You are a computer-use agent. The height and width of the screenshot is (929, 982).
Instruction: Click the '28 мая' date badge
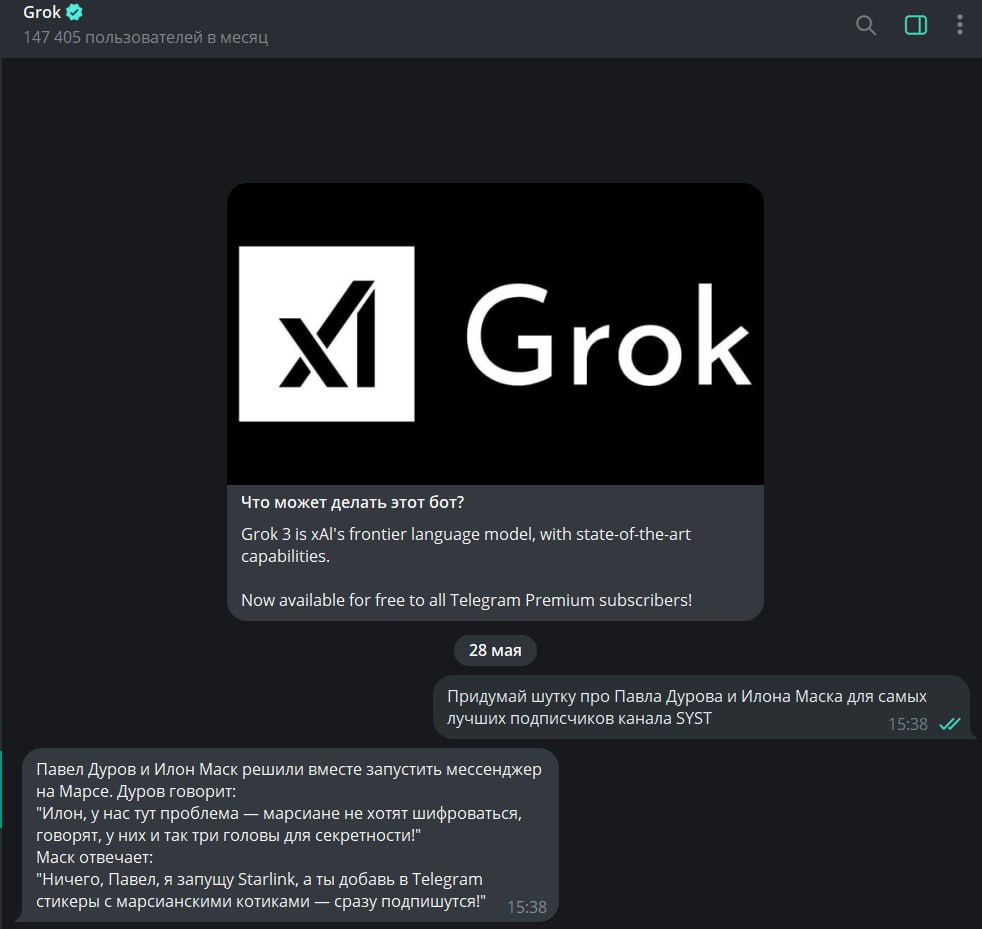[495, 650]
